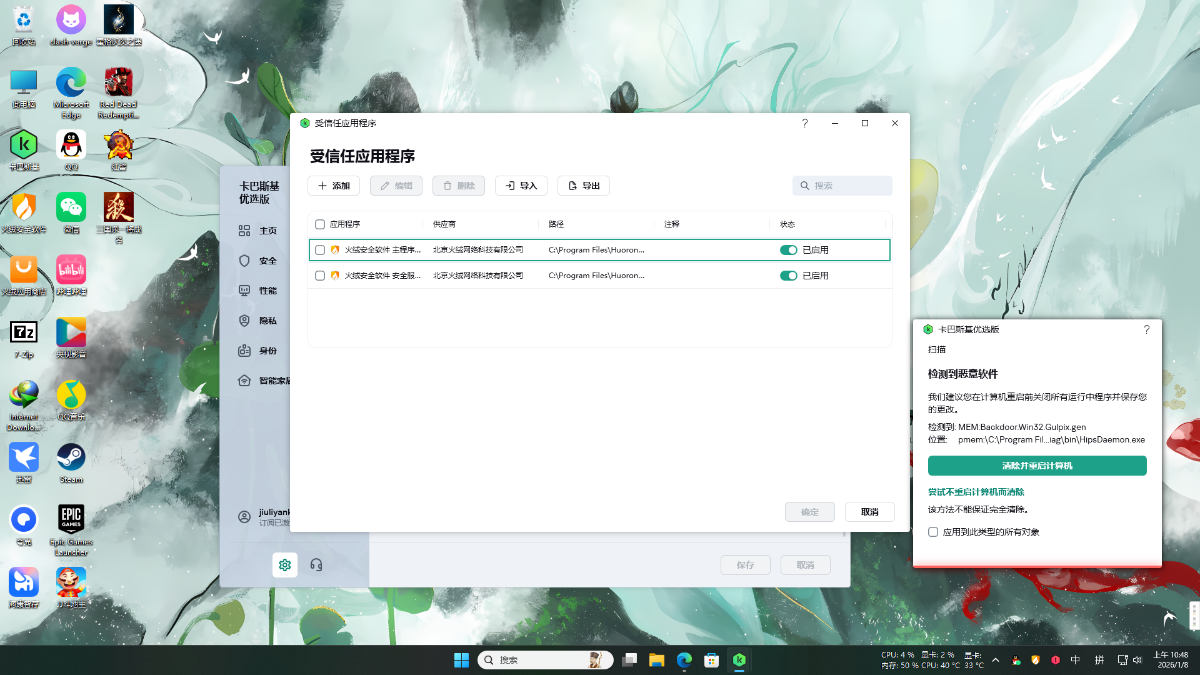Open Microsoft Store from the taskbar

(x=712, y=660)
